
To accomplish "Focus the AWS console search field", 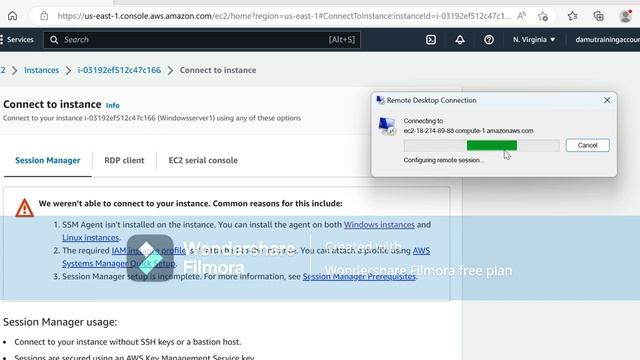I will 202,40.
